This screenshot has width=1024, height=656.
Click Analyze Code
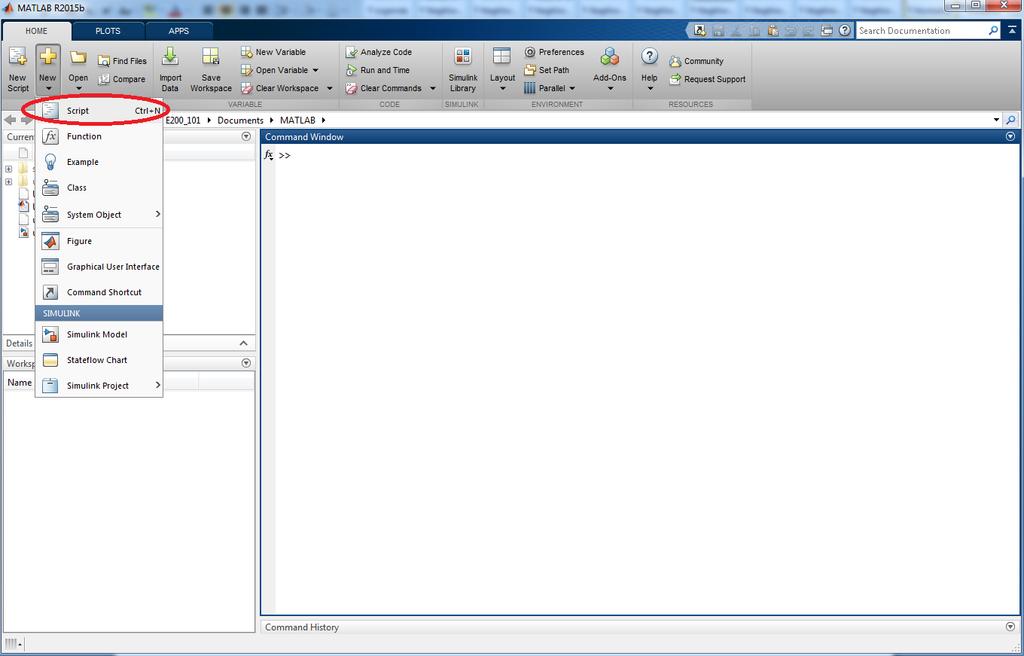pos(379,52)
